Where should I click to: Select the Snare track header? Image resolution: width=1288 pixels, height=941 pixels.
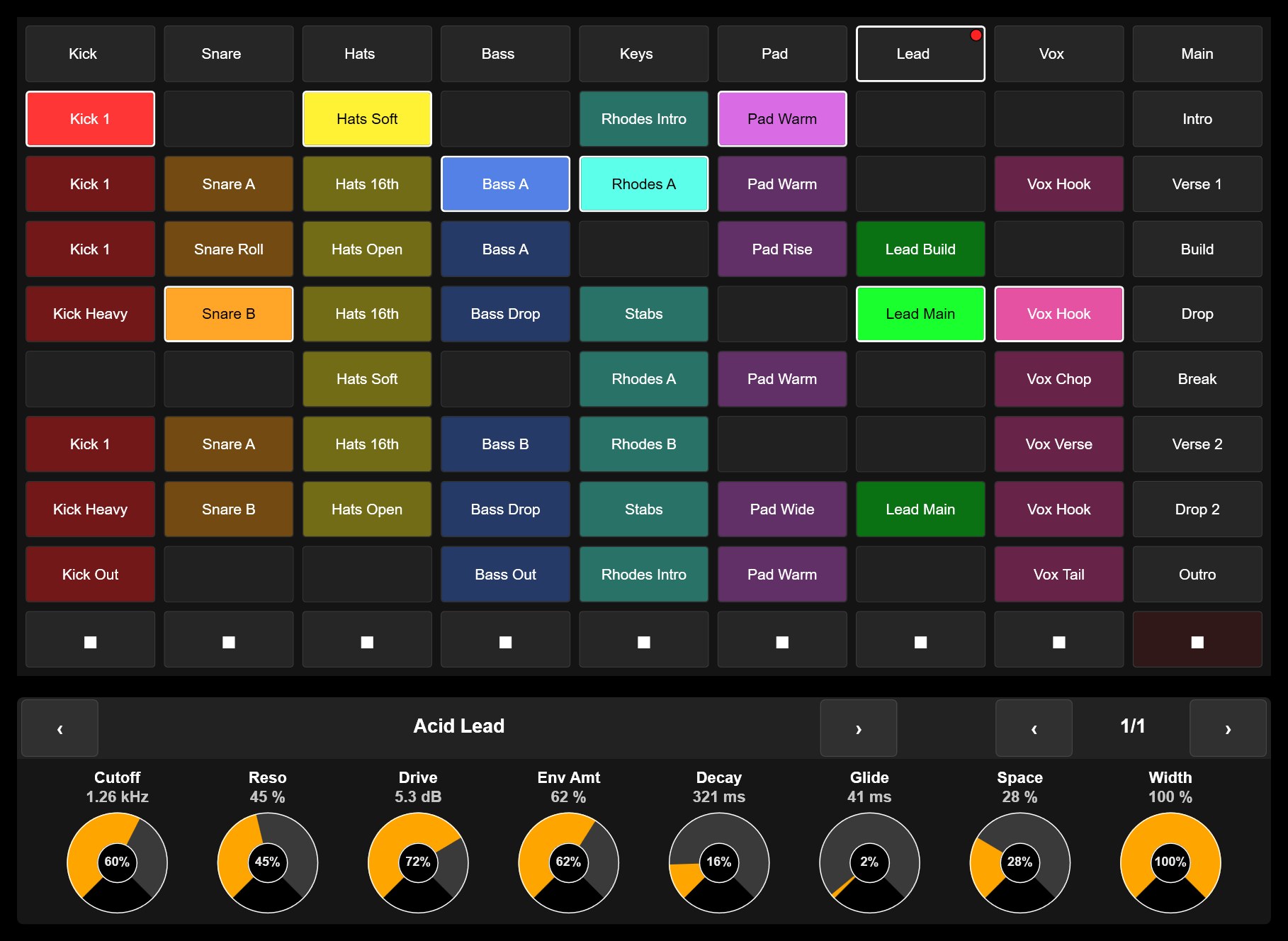(228, 54)
